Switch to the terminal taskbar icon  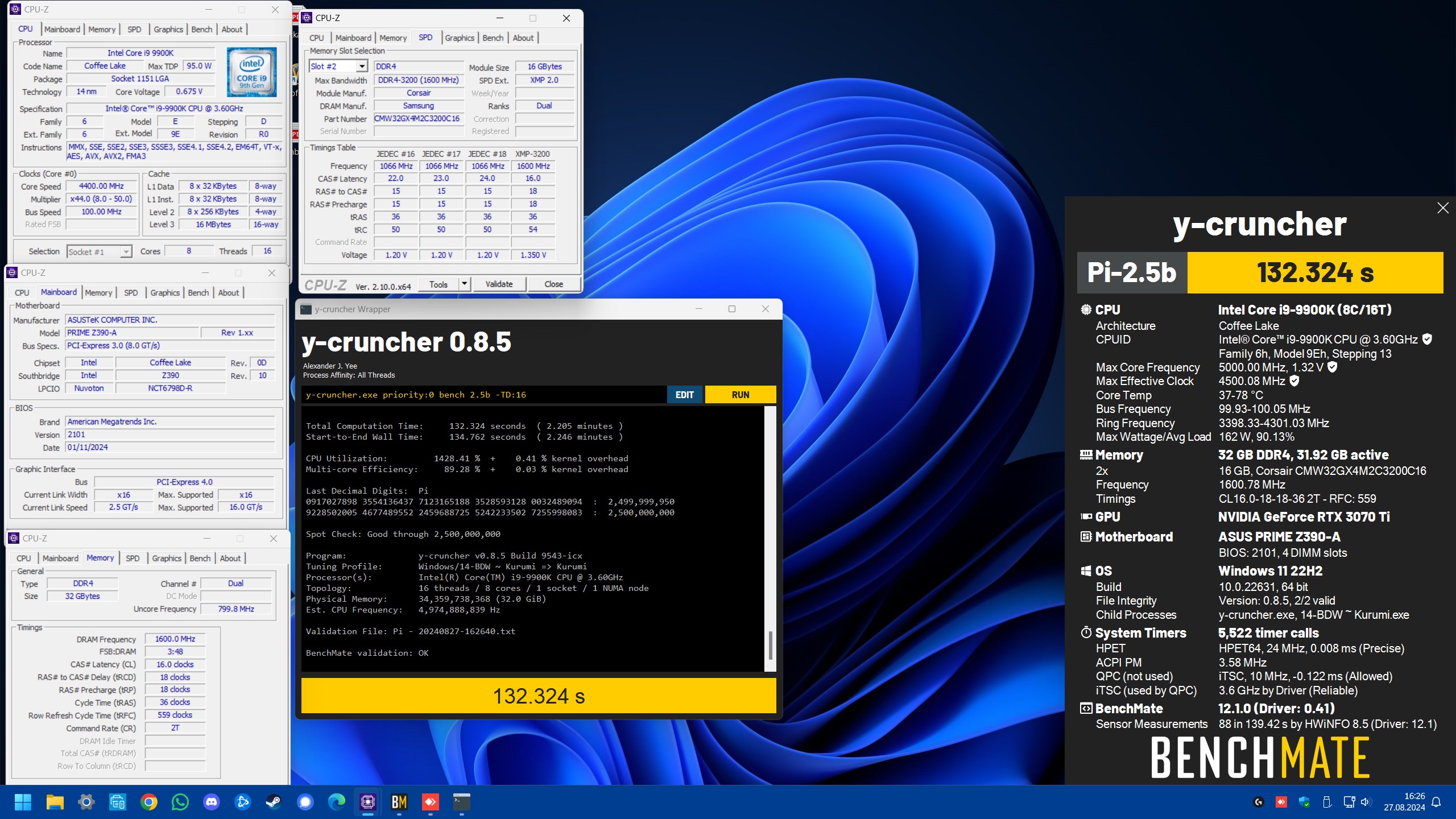(462, 802)
